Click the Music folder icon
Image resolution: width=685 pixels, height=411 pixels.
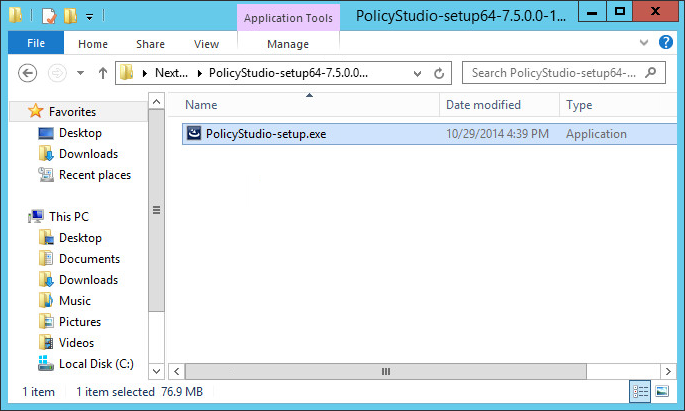click(46, 300)
